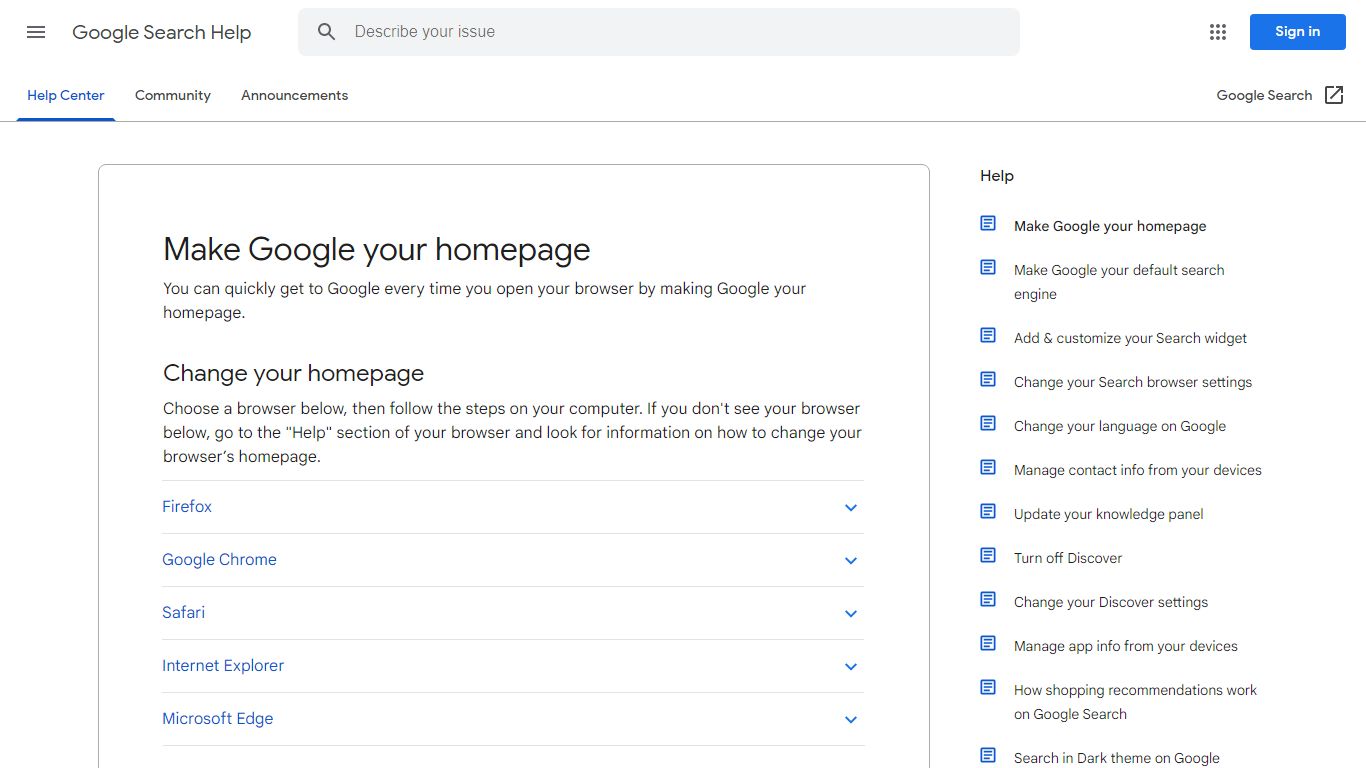The height and width of the screenshot is (768, 1366).
Task: Click the external link icon beside Google Search
Action: pyautogui.click(x=1334, y=95)
